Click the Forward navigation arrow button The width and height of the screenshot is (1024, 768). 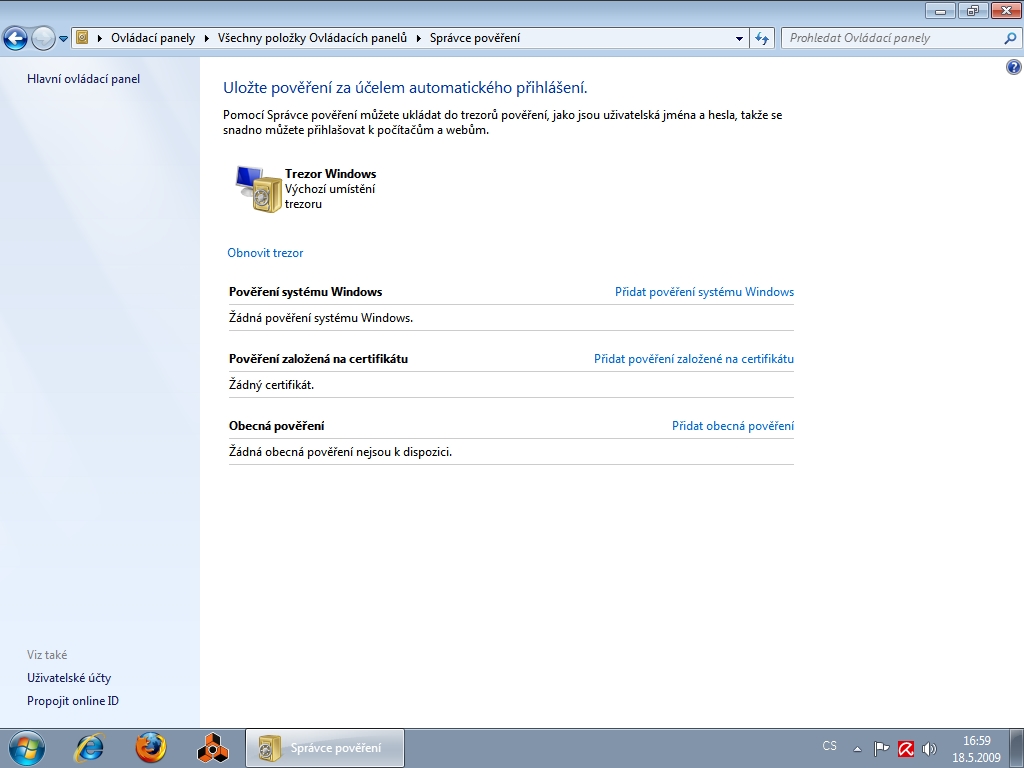point(43,38)
